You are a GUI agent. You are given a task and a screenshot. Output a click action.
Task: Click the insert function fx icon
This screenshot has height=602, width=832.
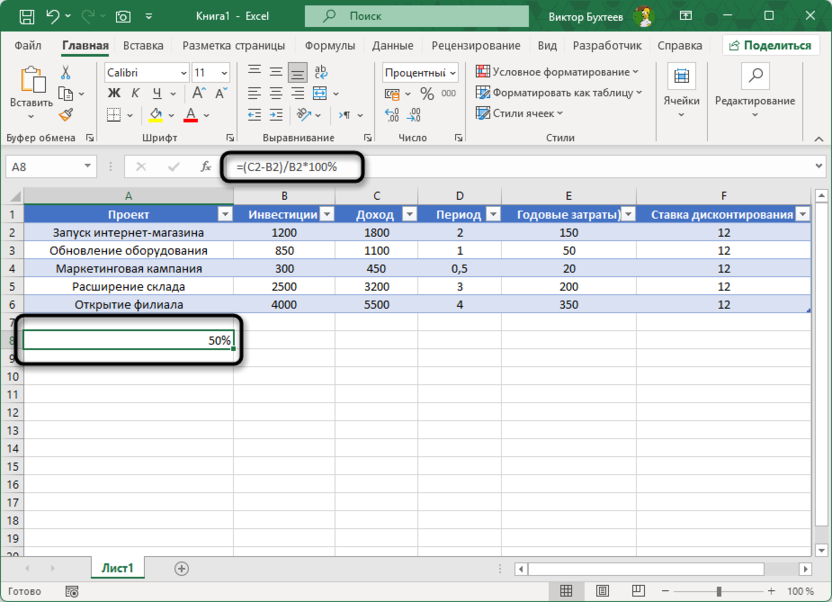pyautogui.click(x=206, y=167)
